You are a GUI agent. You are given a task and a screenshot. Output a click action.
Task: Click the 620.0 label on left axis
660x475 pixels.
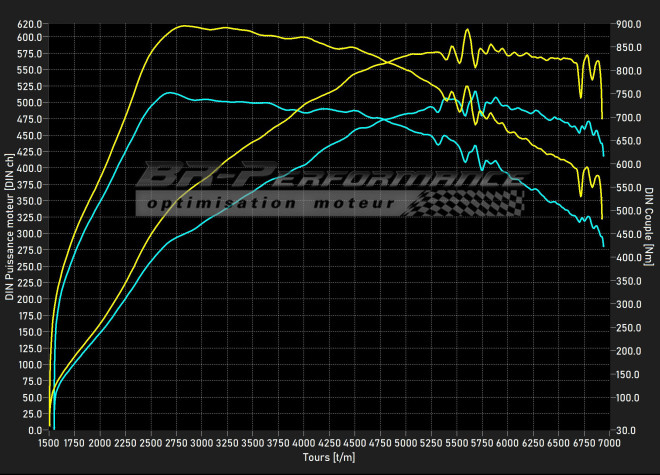[30, 24]
